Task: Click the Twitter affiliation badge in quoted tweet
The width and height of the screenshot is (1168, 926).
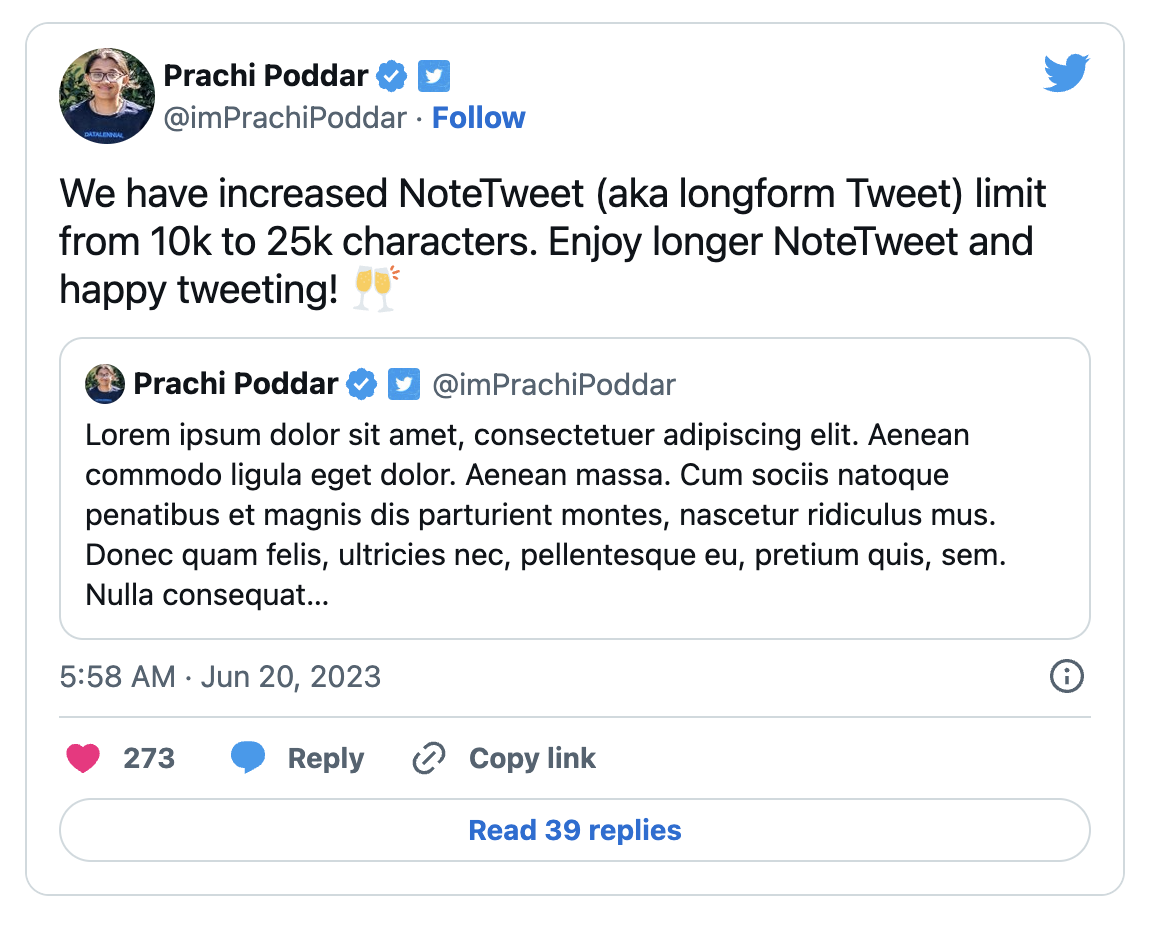Action: [x=404, y=384]
